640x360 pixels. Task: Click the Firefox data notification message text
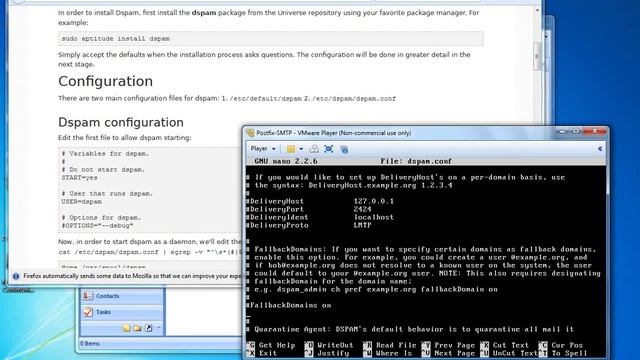[x=132, y=276]
